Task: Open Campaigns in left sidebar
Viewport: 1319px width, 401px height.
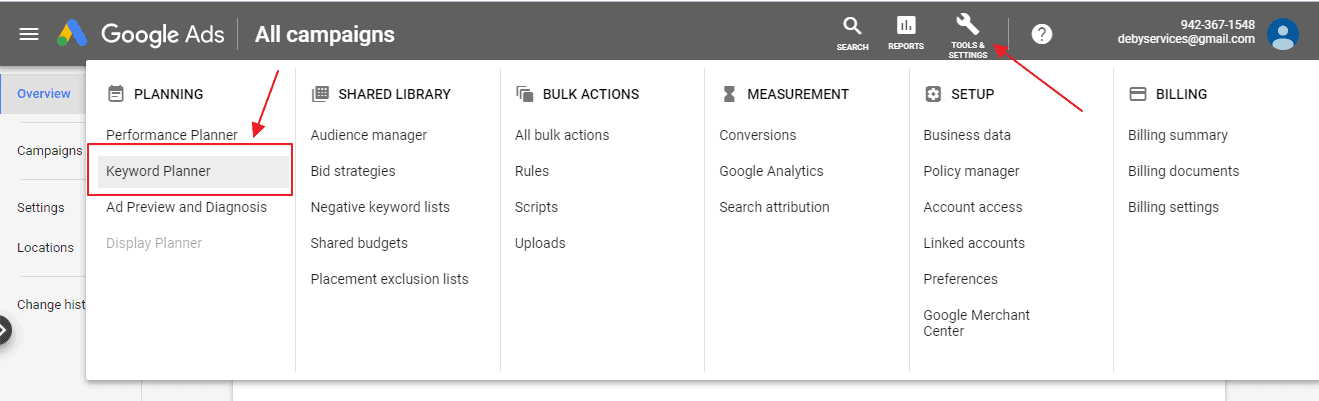Action: click(x=49, y=151)
